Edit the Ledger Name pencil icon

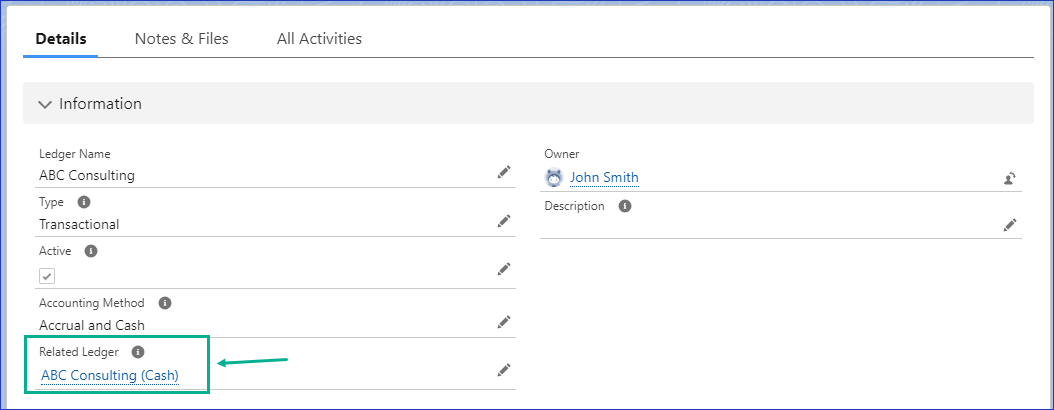504,173
